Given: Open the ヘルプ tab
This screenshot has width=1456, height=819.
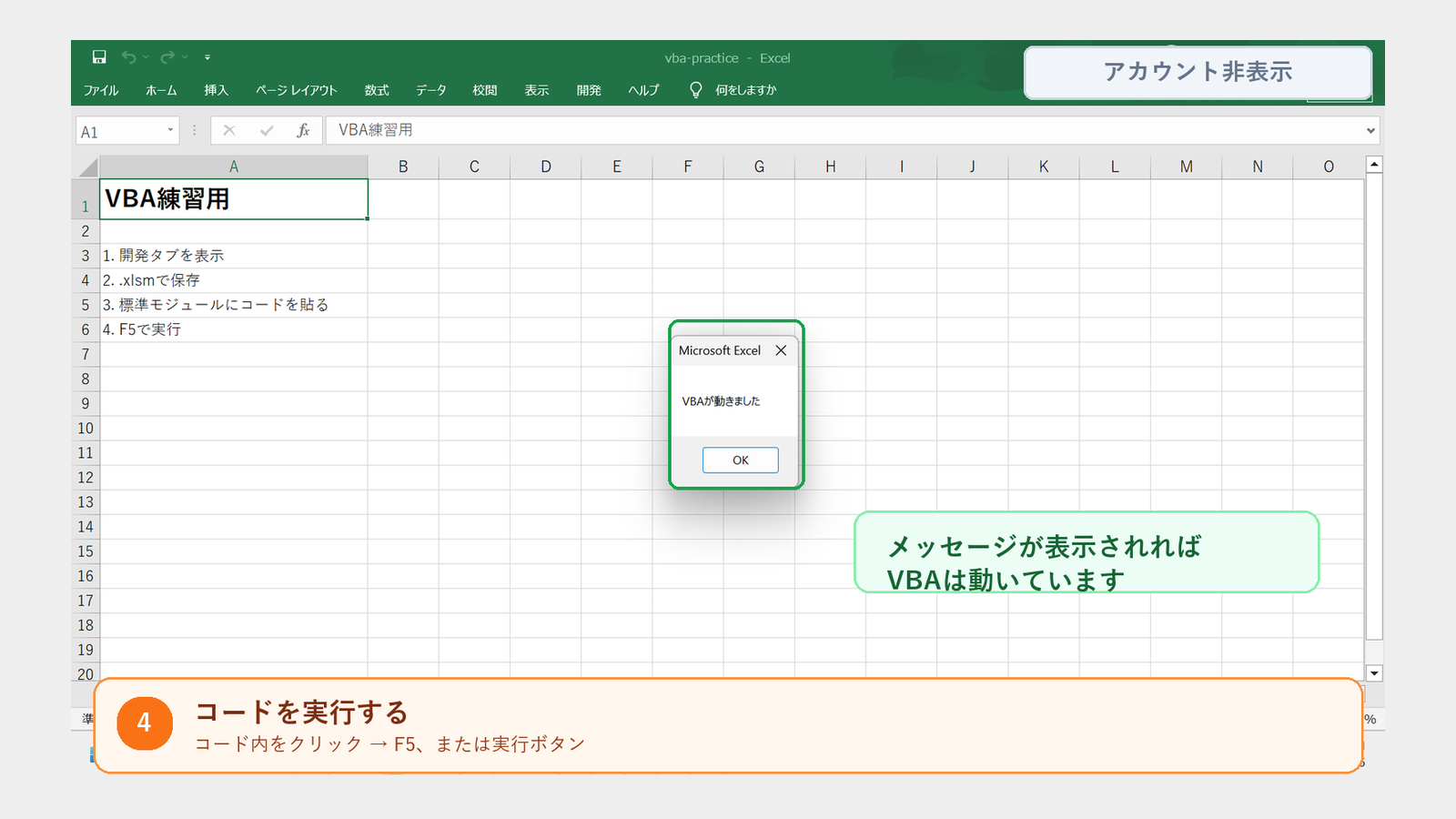Looking at the screenshot, I should [643, 90].
